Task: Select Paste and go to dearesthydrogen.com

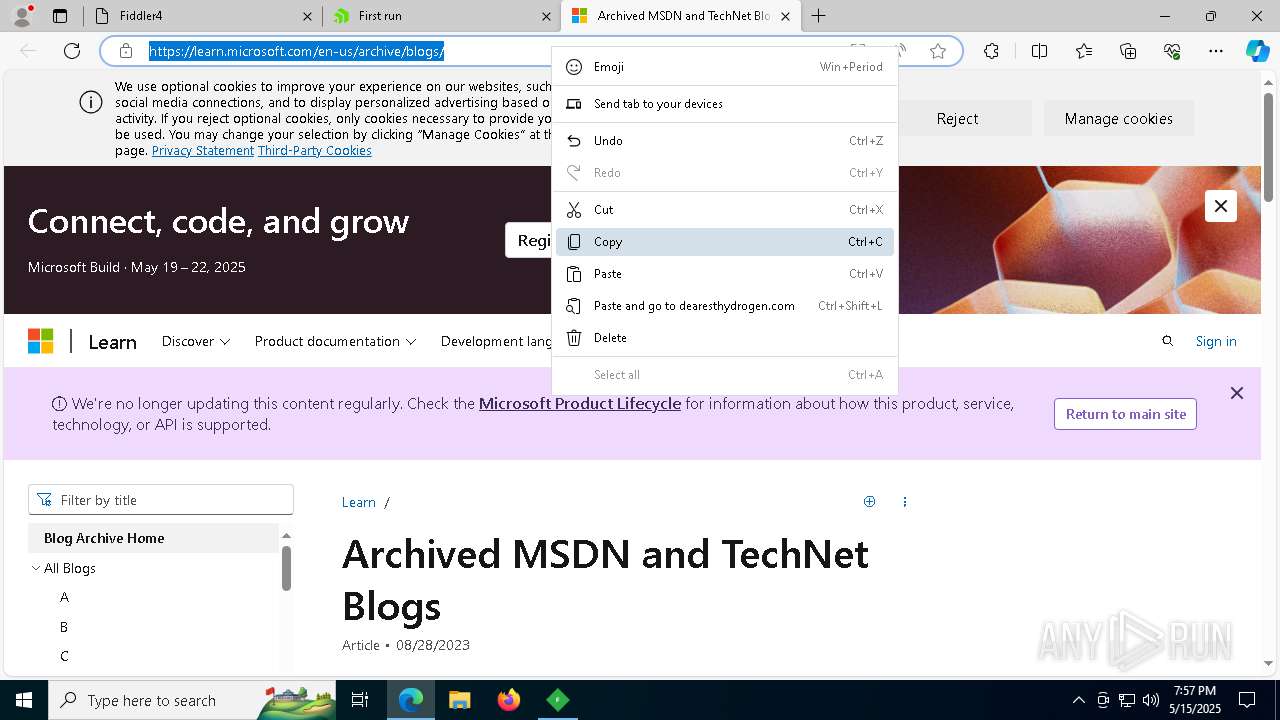Action: [725, 306]
